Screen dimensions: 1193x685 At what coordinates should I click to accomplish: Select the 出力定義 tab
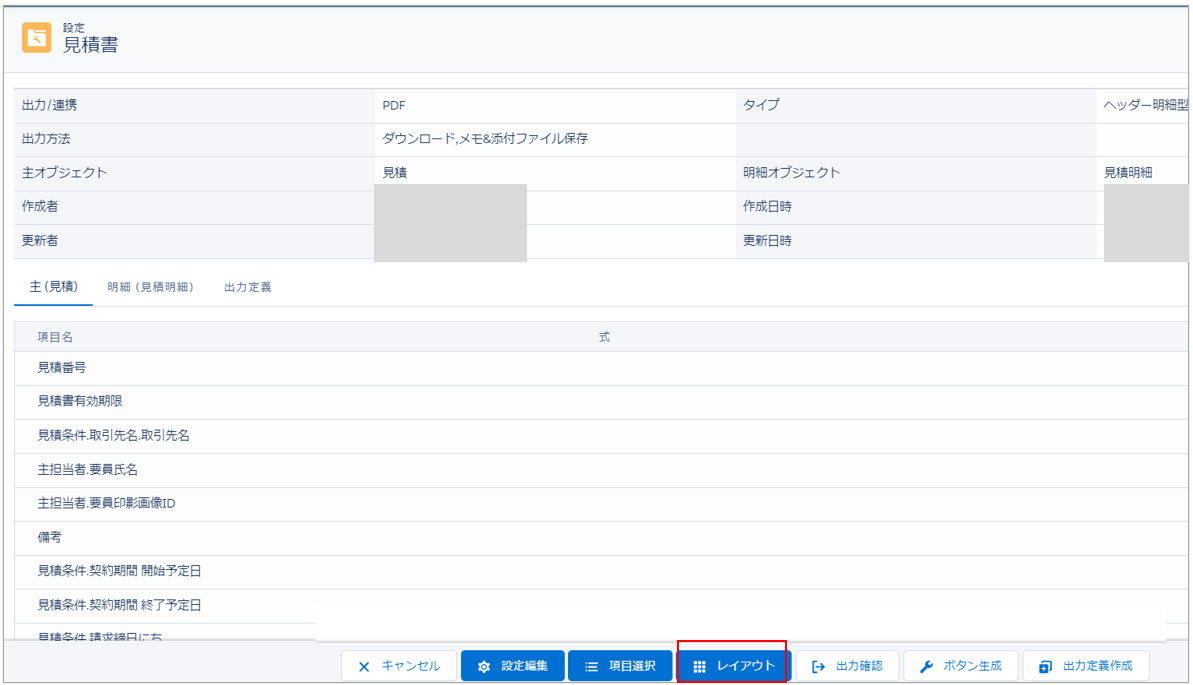(x=247, y=287)
